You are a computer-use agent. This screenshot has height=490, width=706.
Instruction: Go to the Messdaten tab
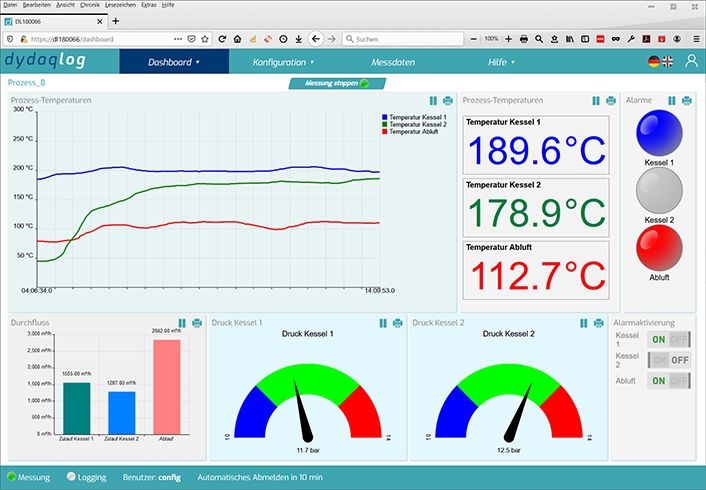(x=393, y=62)
